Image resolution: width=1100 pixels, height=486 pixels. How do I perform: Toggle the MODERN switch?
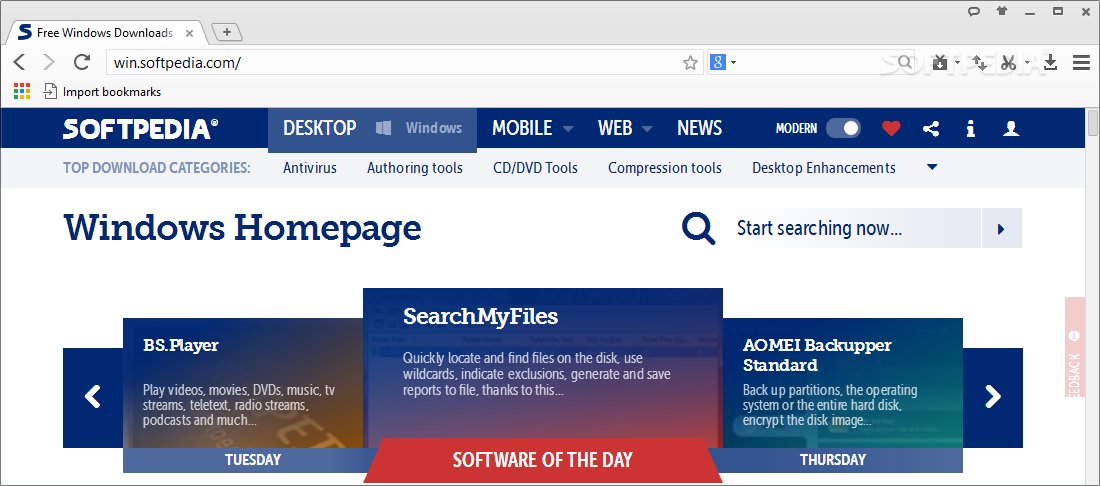pos(843,128)
